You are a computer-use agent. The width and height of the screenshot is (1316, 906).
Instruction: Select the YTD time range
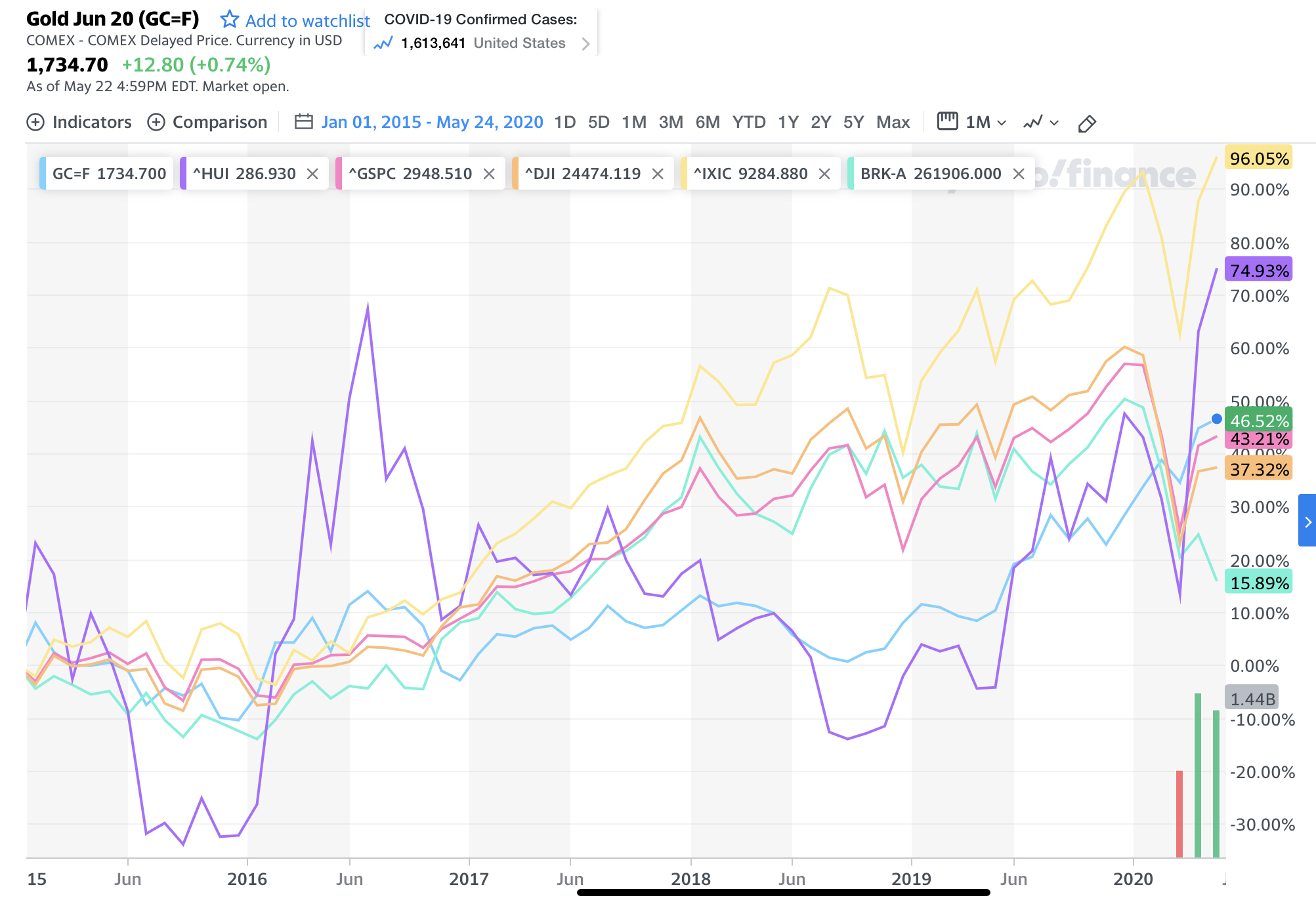coord(749,123)
